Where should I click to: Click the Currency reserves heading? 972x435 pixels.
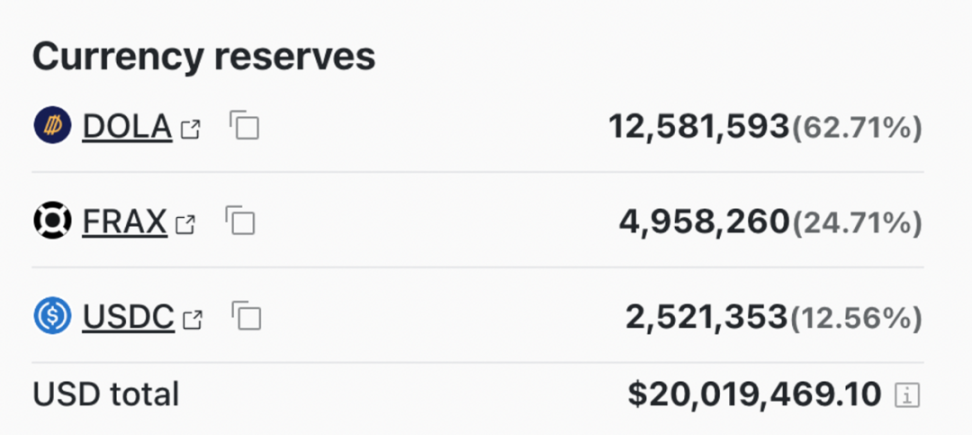(204, 56)
